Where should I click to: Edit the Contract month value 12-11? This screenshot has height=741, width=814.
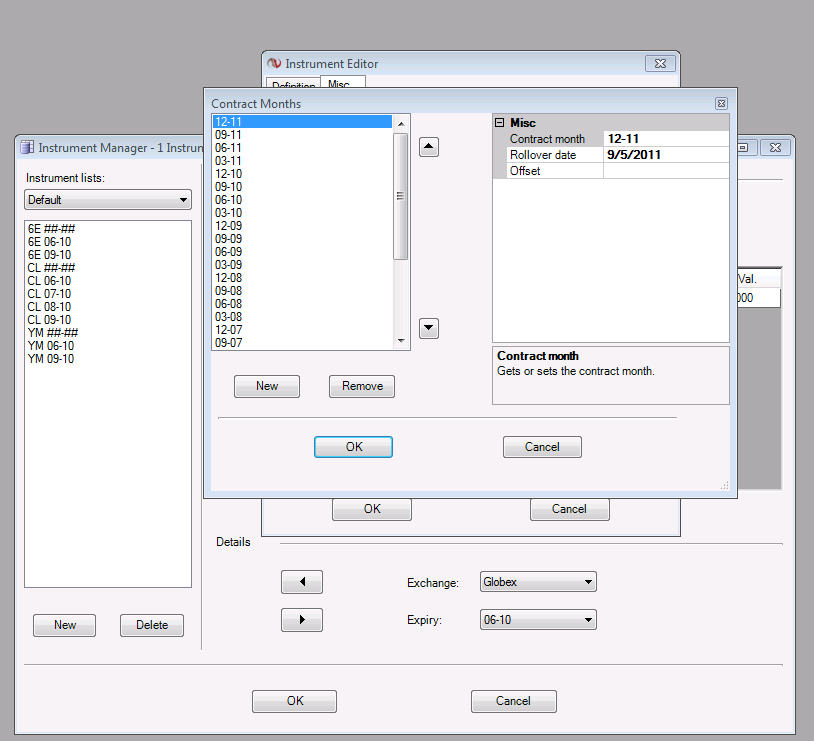666,139
